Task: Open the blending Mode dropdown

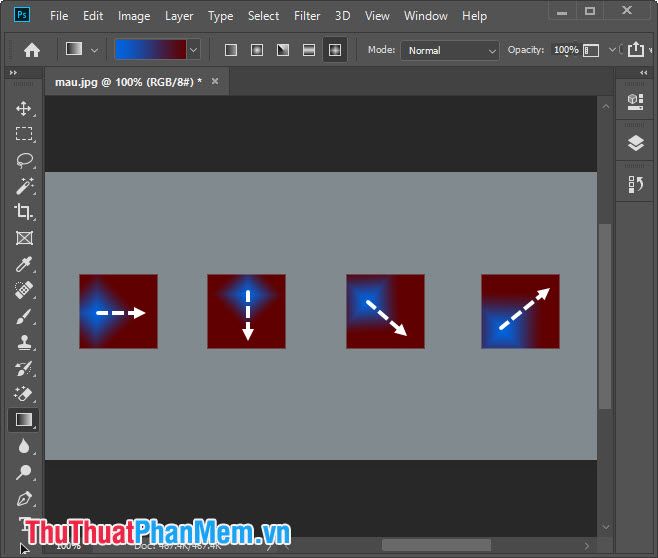Action: tap(449, 50)
